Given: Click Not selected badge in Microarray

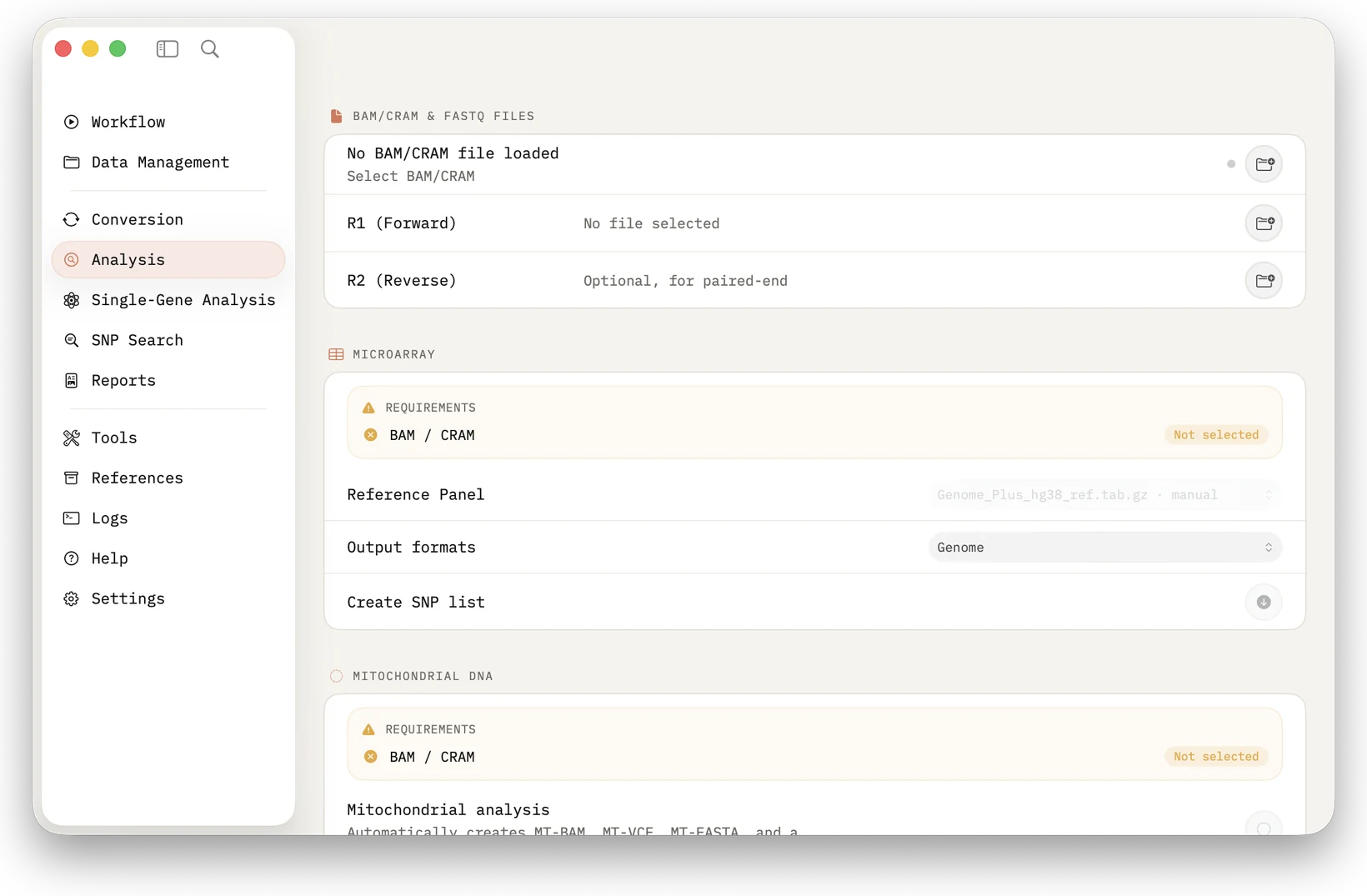Looking at the screenshot, I should point(1216,435).
